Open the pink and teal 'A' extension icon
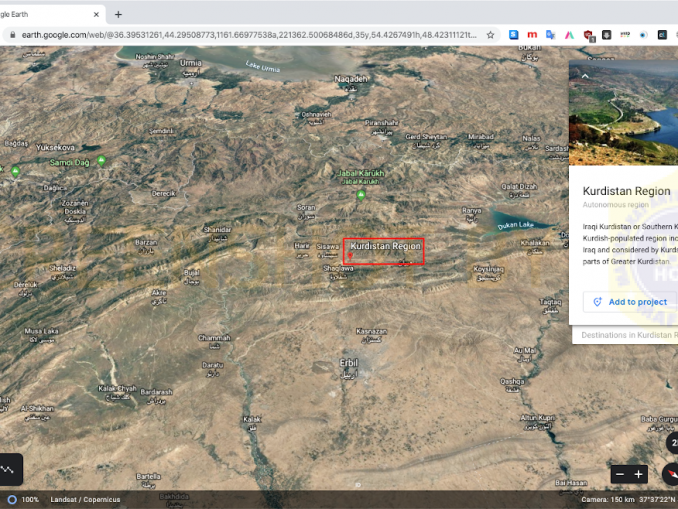 (569, 35)
